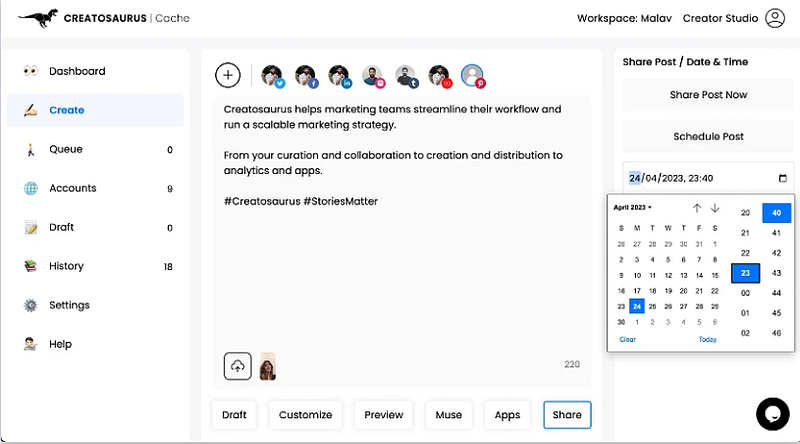Open Draft in the sidebar
This screenshot has width=800, height=444.
coord(95,227)
